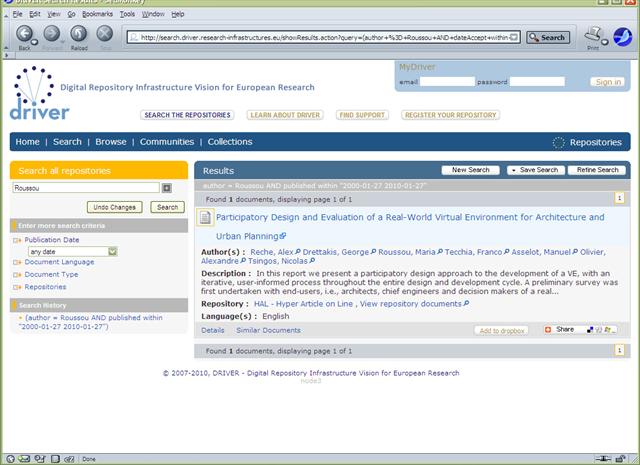Screen dimensions: 640x465
Task: Open the Window menu
Action: pyautogui.click(x=153, y=14)
